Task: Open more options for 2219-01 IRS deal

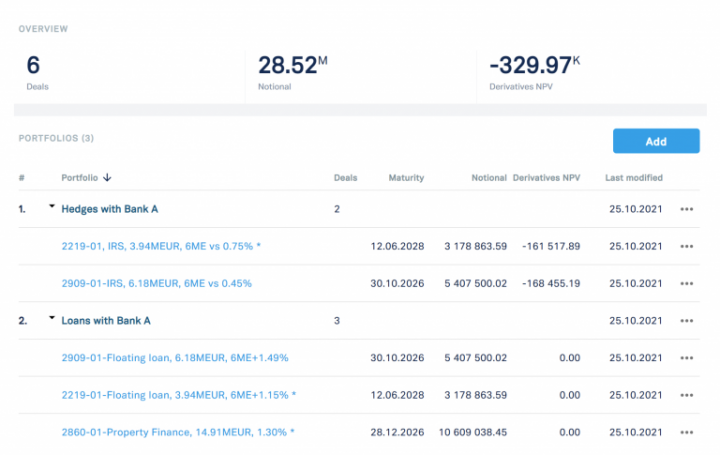Action: point(686,246)
